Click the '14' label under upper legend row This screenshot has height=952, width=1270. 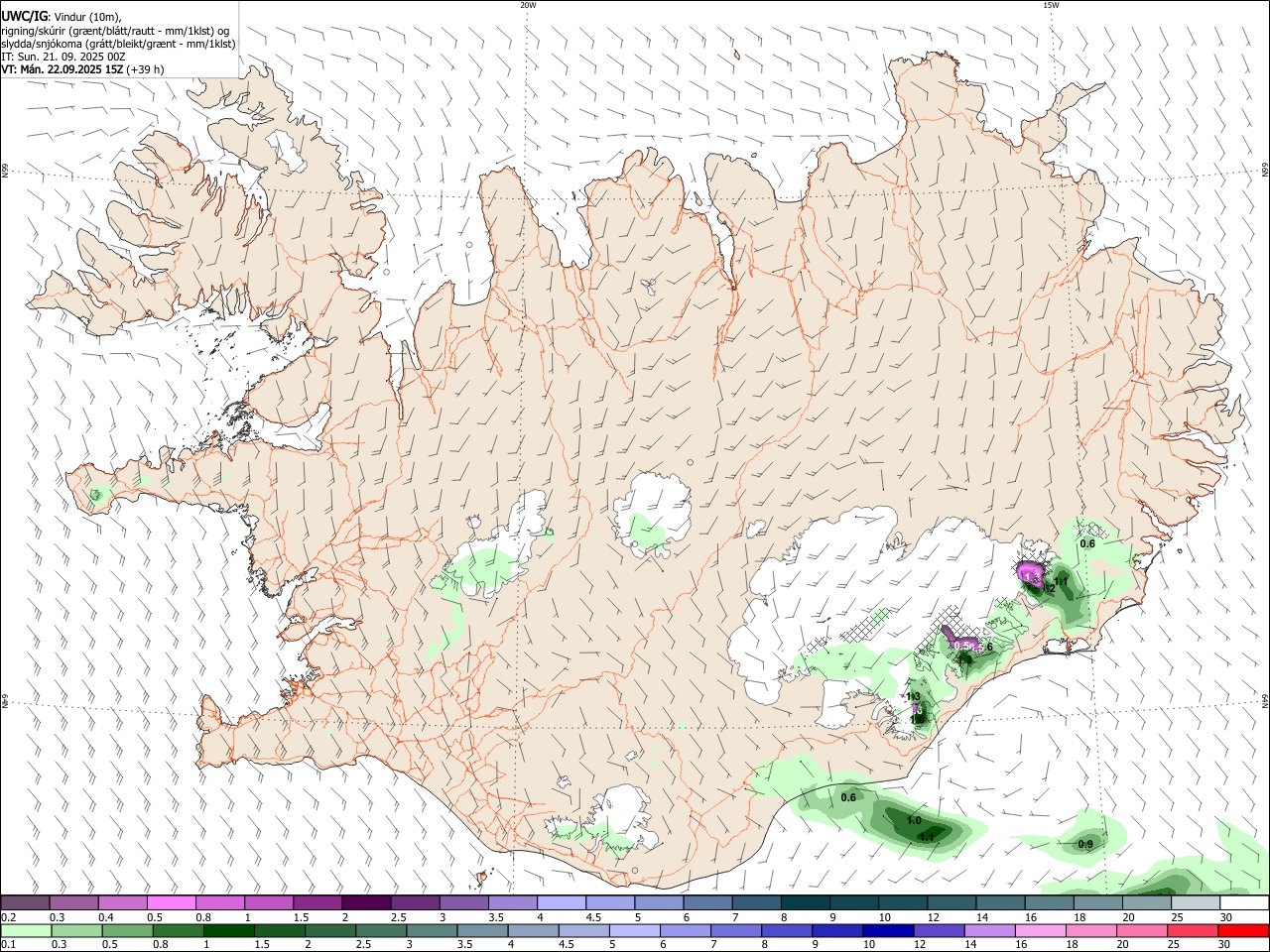click(982, 917)
